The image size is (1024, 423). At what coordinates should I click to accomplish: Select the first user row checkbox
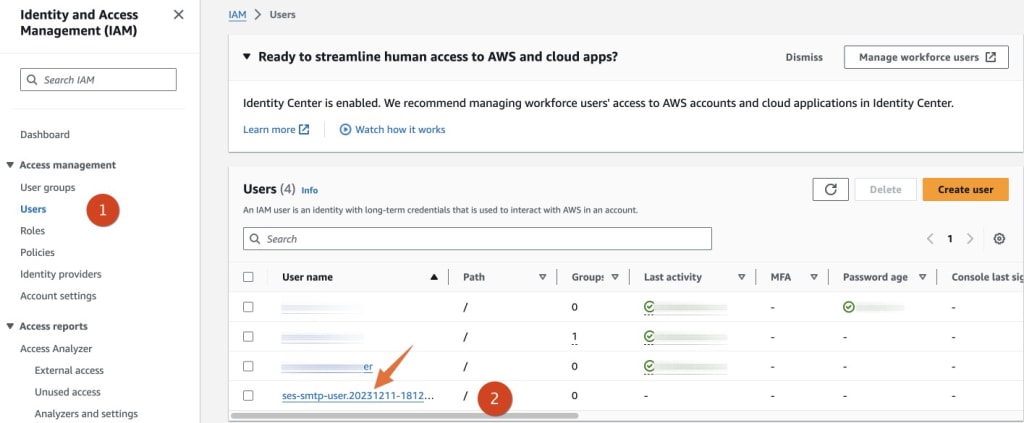pyautogui.click(x=248, y=307)
